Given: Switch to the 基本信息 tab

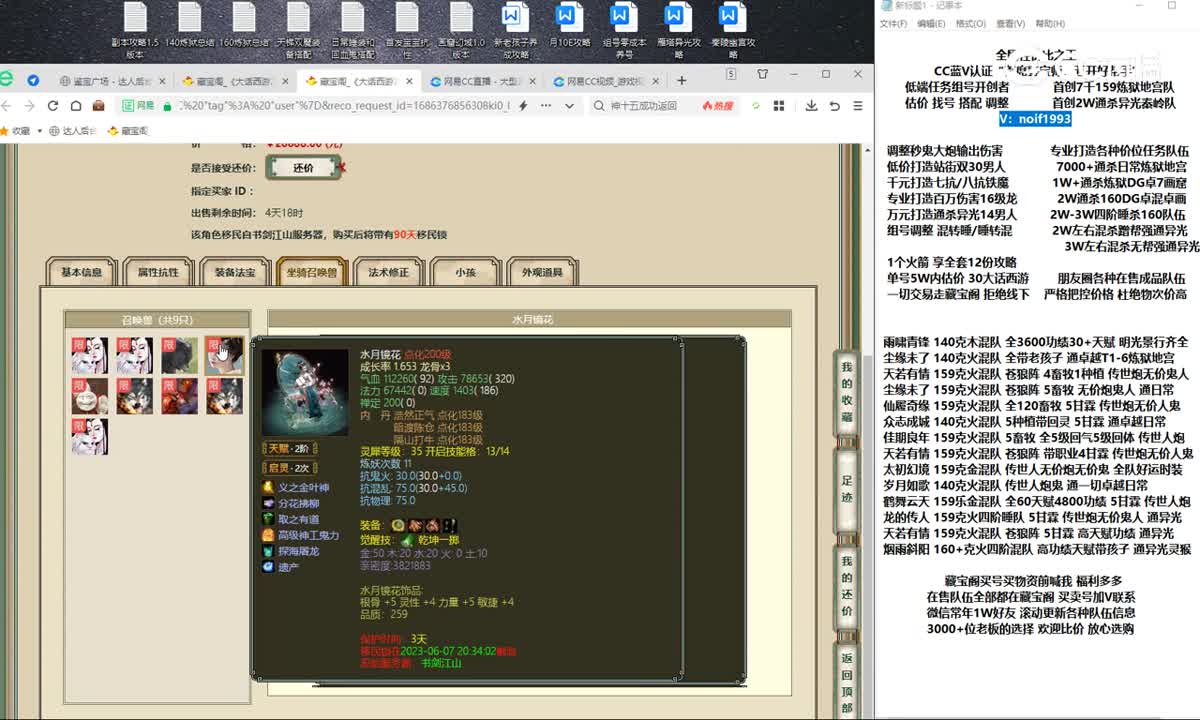Looking at the screenshot, I should [x=82, y=272].
